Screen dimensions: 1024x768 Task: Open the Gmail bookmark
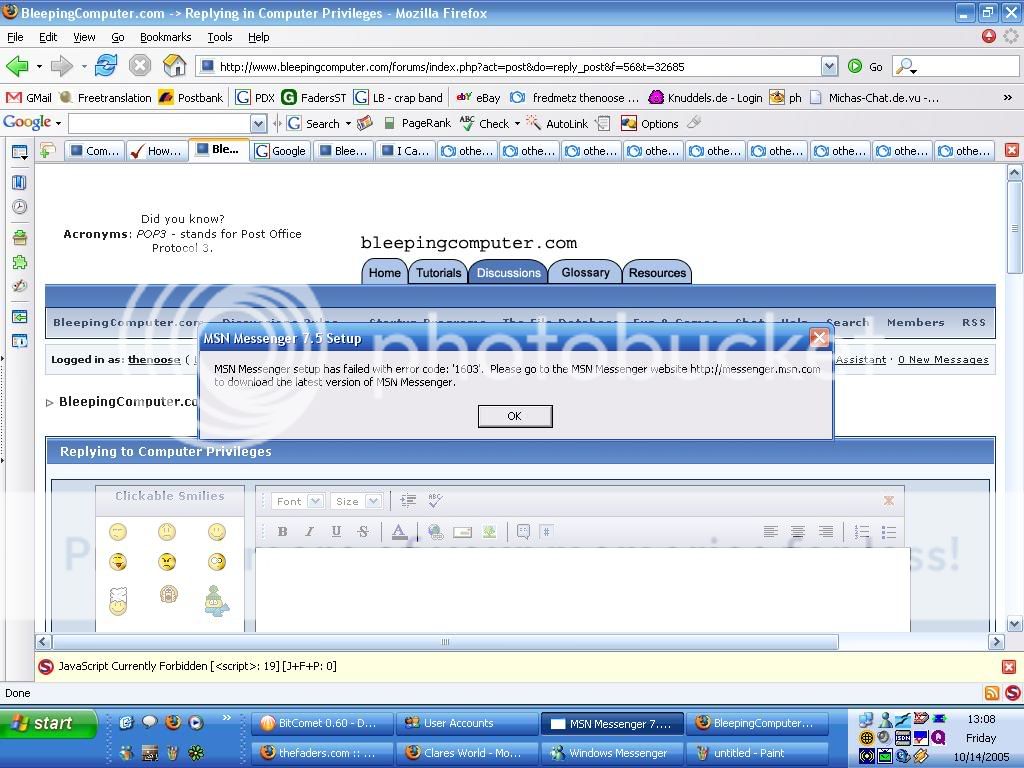[x=29, y=98]
